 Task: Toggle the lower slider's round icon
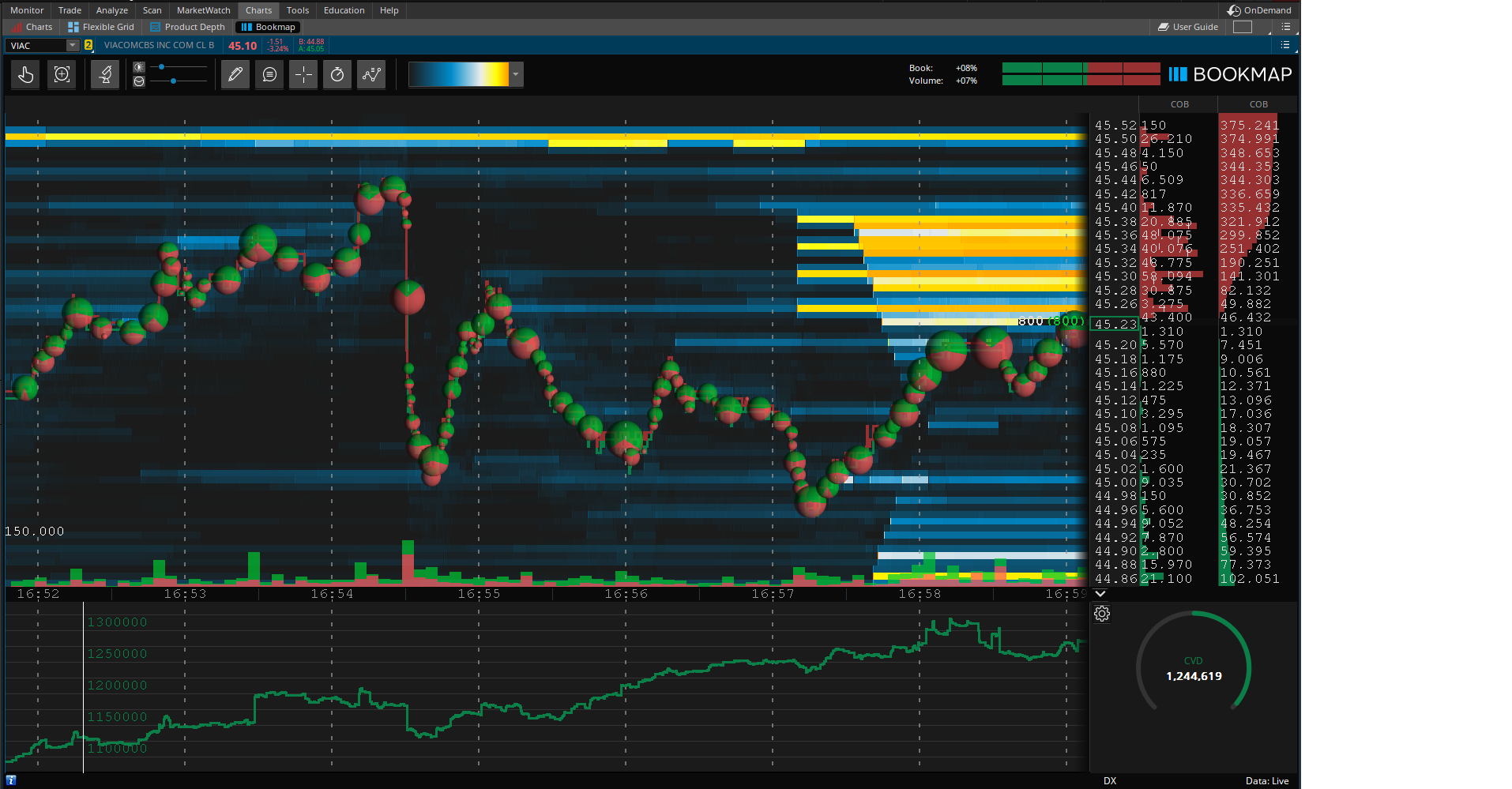coord(139,81)
